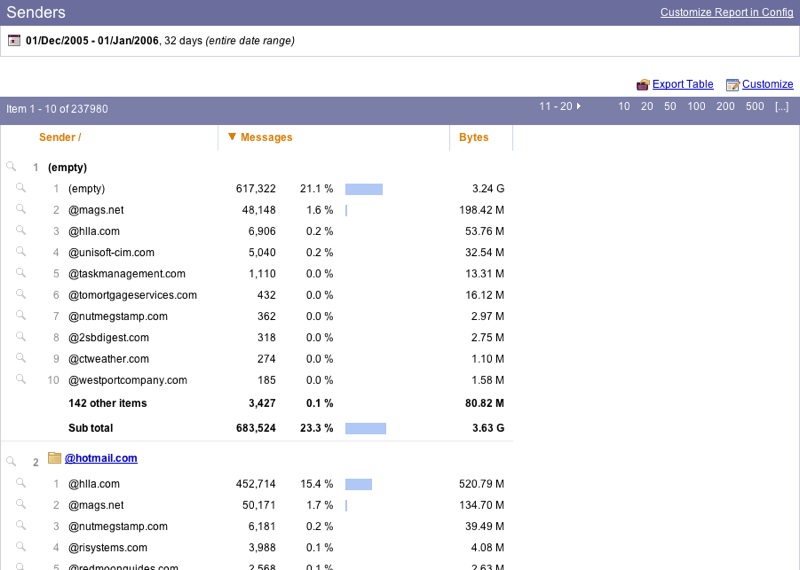Screen dimensions: 800x570
Task: Click magnifier icon beside group 1 (empty)
Action: 11,167
